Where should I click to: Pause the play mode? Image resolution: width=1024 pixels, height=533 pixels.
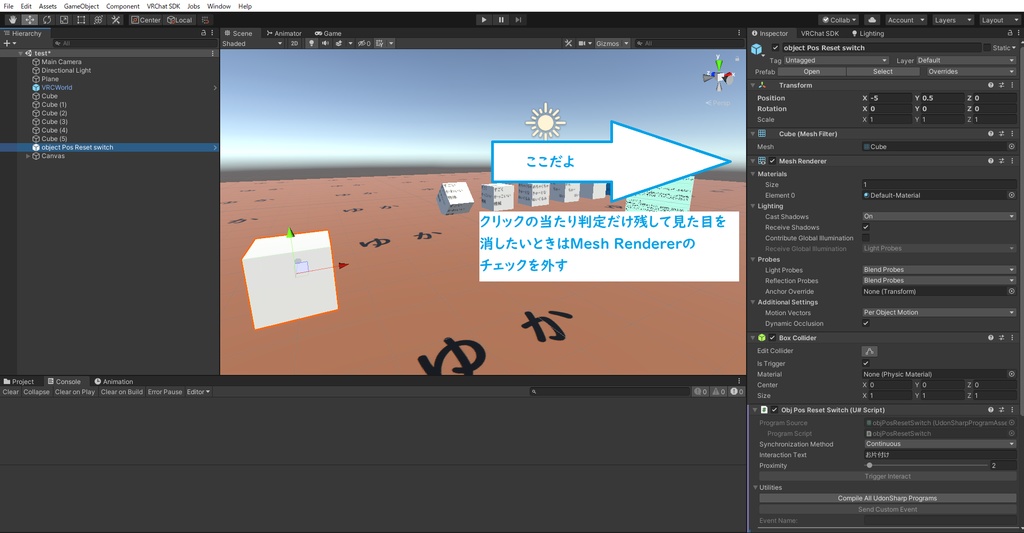pyautogui.click(x=501, y=20)
